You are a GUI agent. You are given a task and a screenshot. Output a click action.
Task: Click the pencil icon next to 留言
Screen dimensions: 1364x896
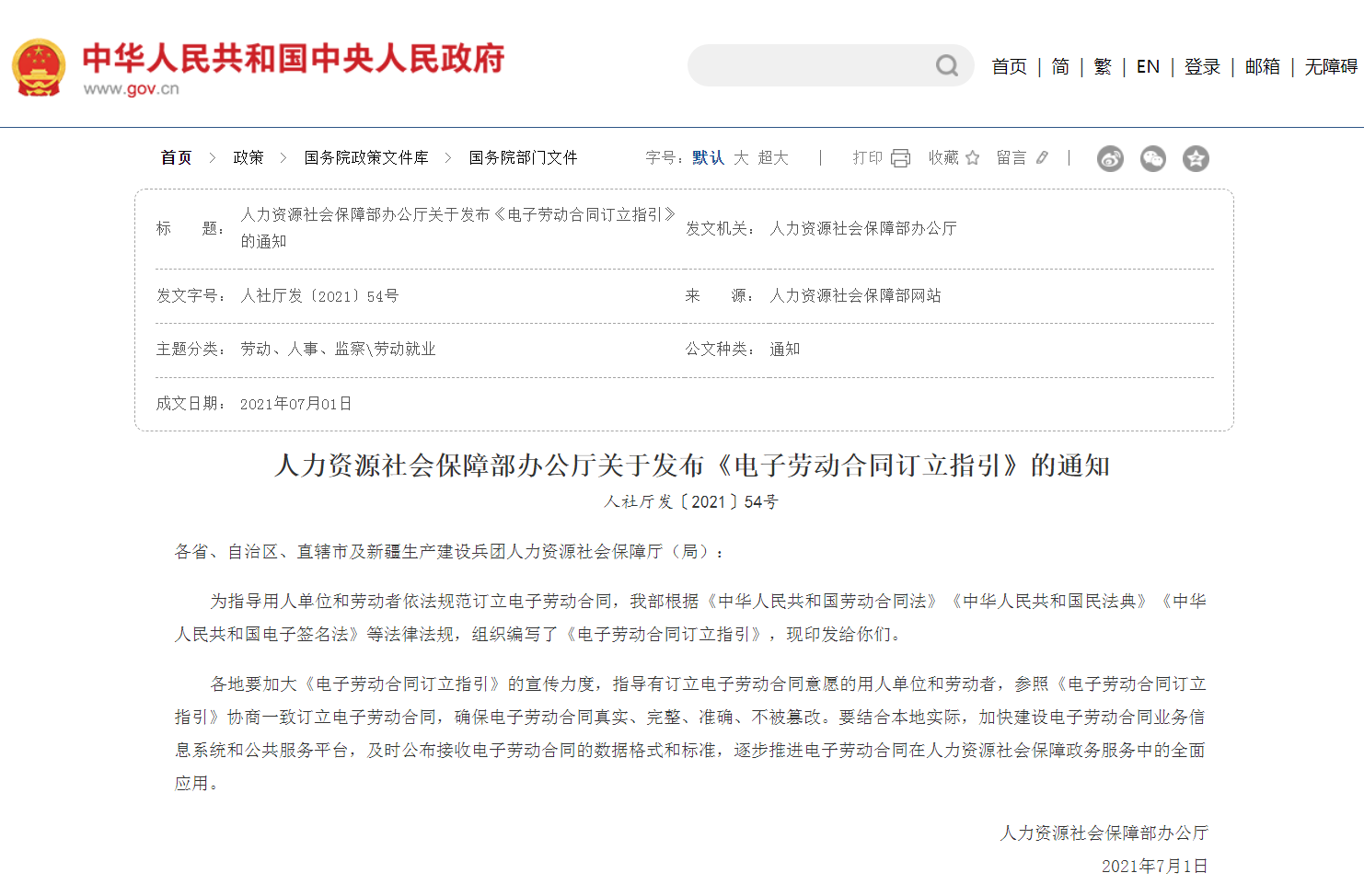[1041, 157]
